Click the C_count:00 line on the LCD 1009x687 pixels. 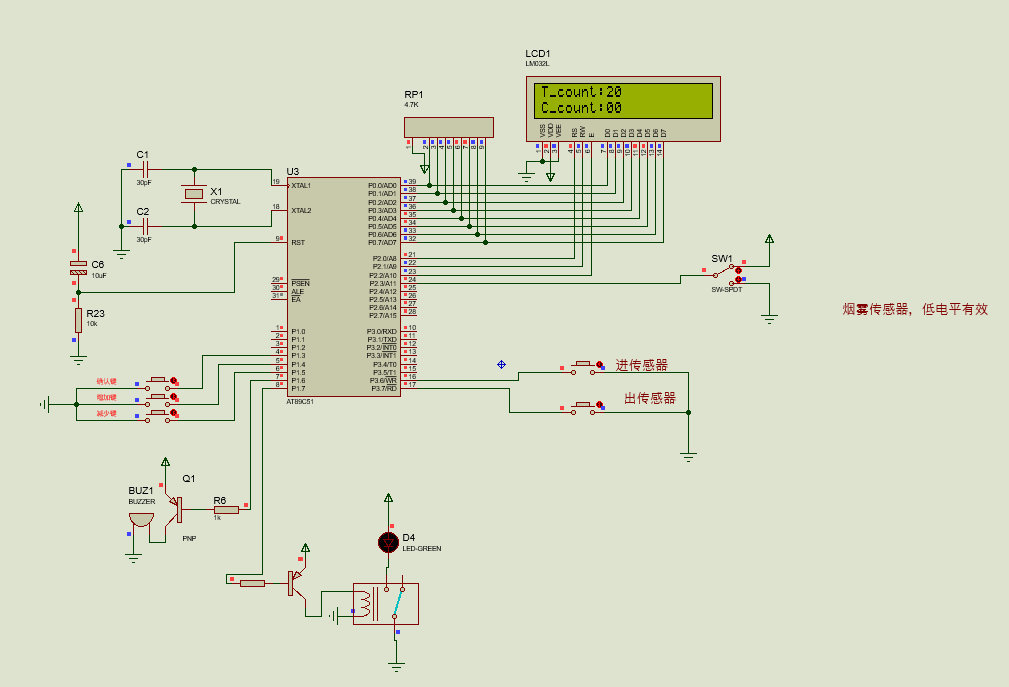click(581, 108)
